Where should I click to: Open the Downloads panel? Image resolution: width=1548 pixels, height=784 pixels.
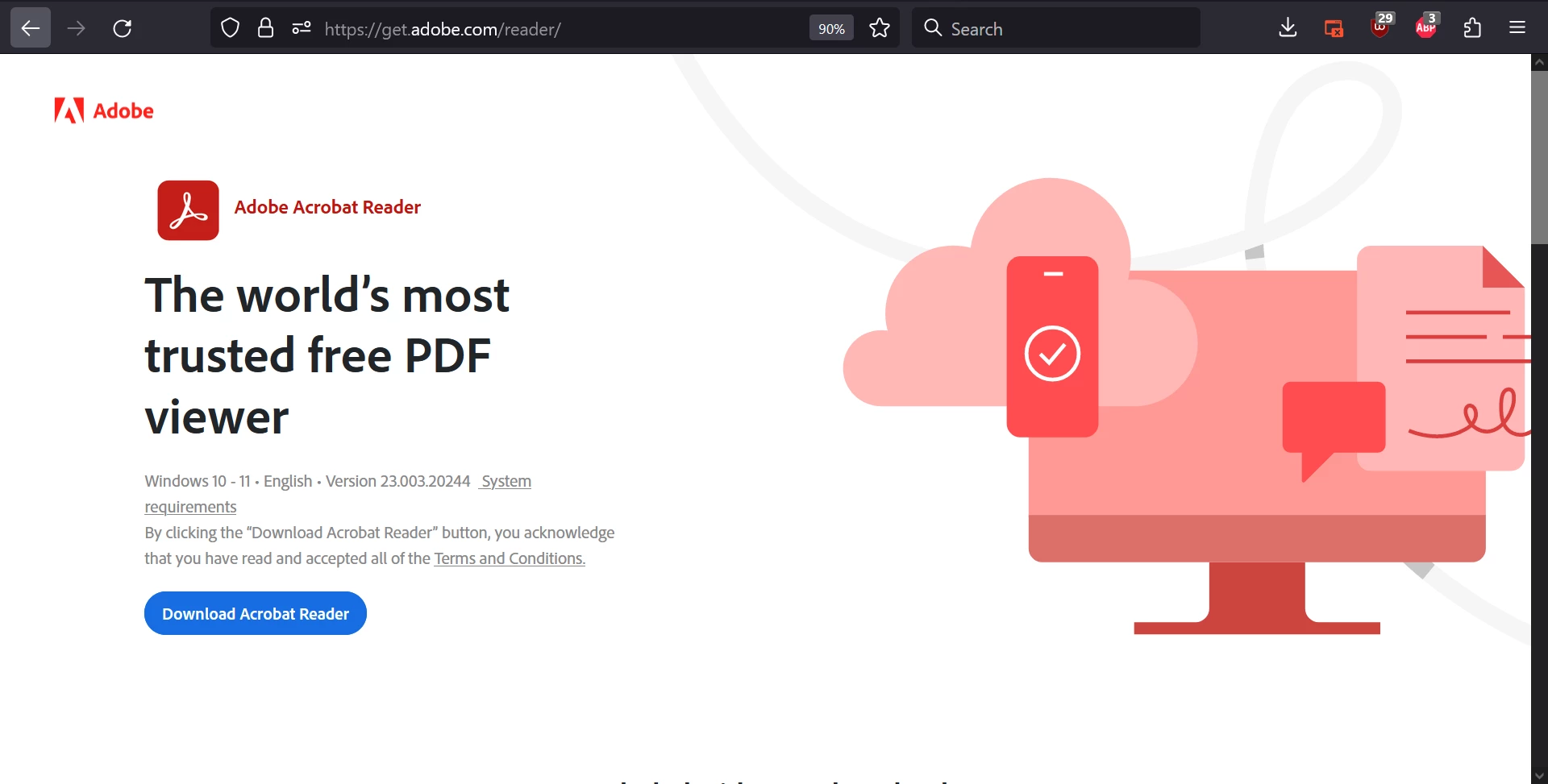pos(1288,28)
